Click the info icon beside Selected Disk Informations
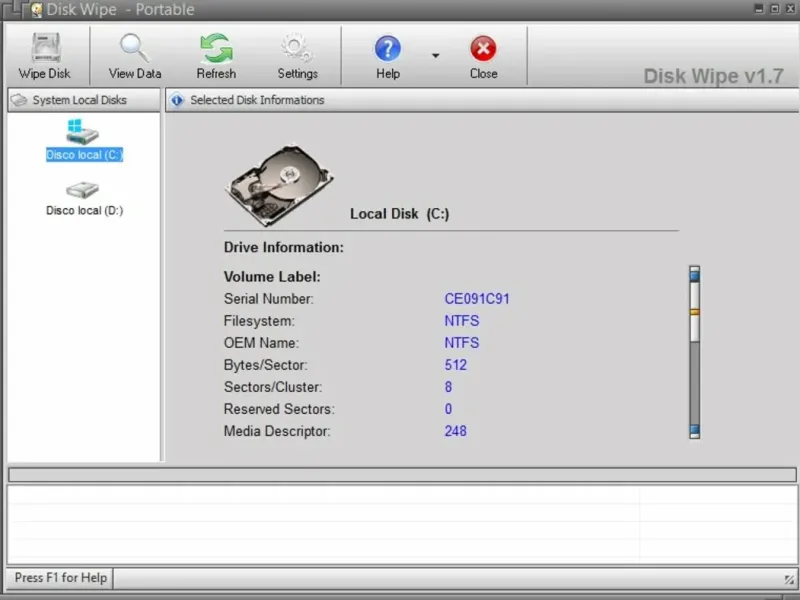Screen dimensions: 800x600 click(177, 100)
